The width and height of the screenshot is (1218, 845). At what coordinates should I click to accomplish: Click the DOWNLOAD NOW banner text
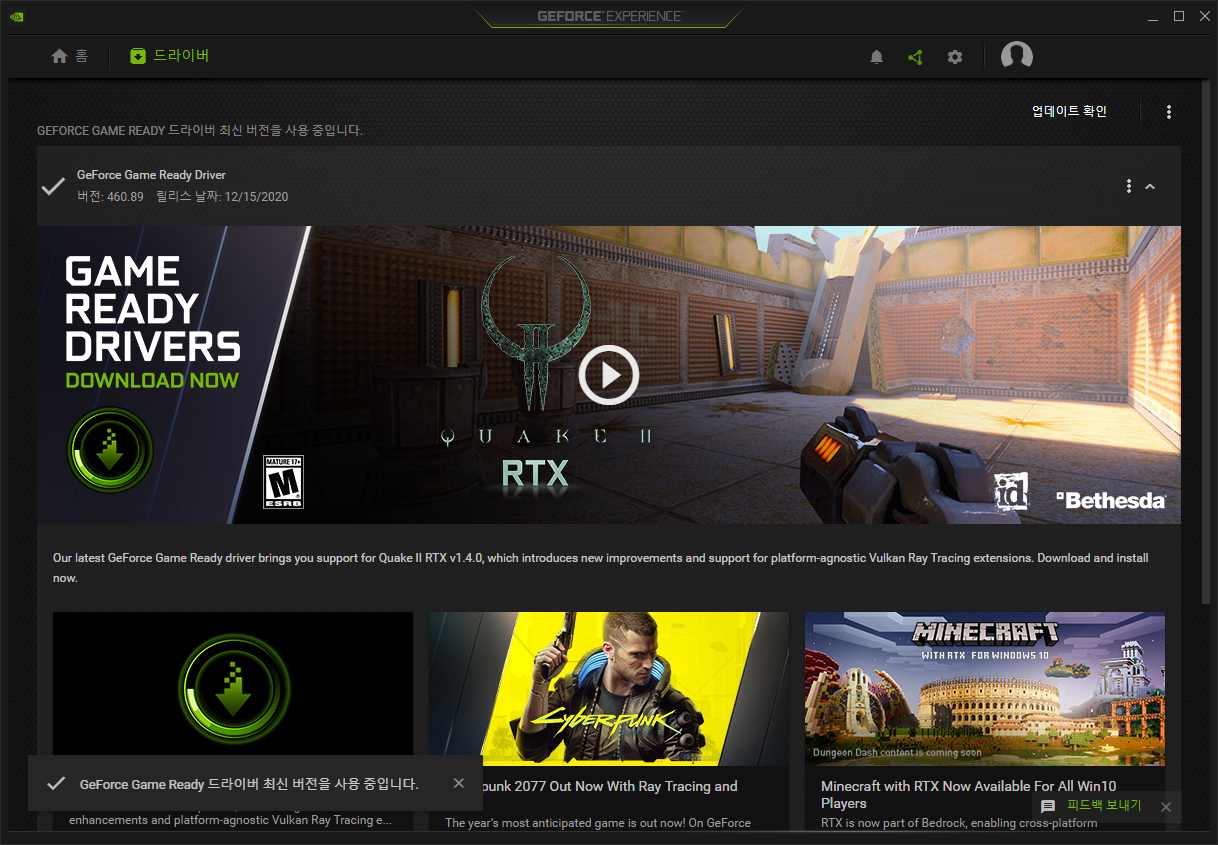coord(152,380)
